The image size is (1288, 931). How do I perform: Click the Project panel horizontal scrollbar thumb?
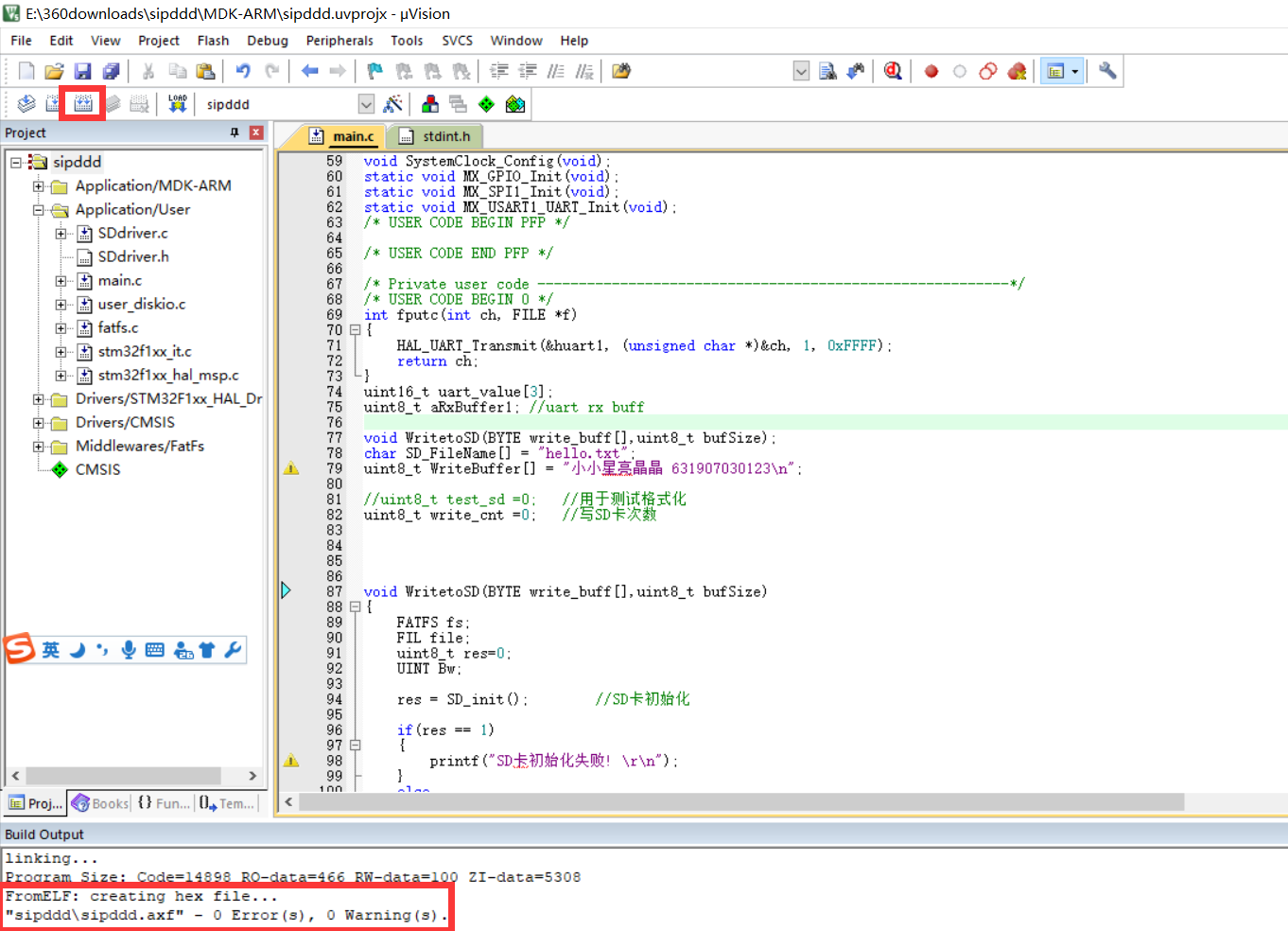123,776
